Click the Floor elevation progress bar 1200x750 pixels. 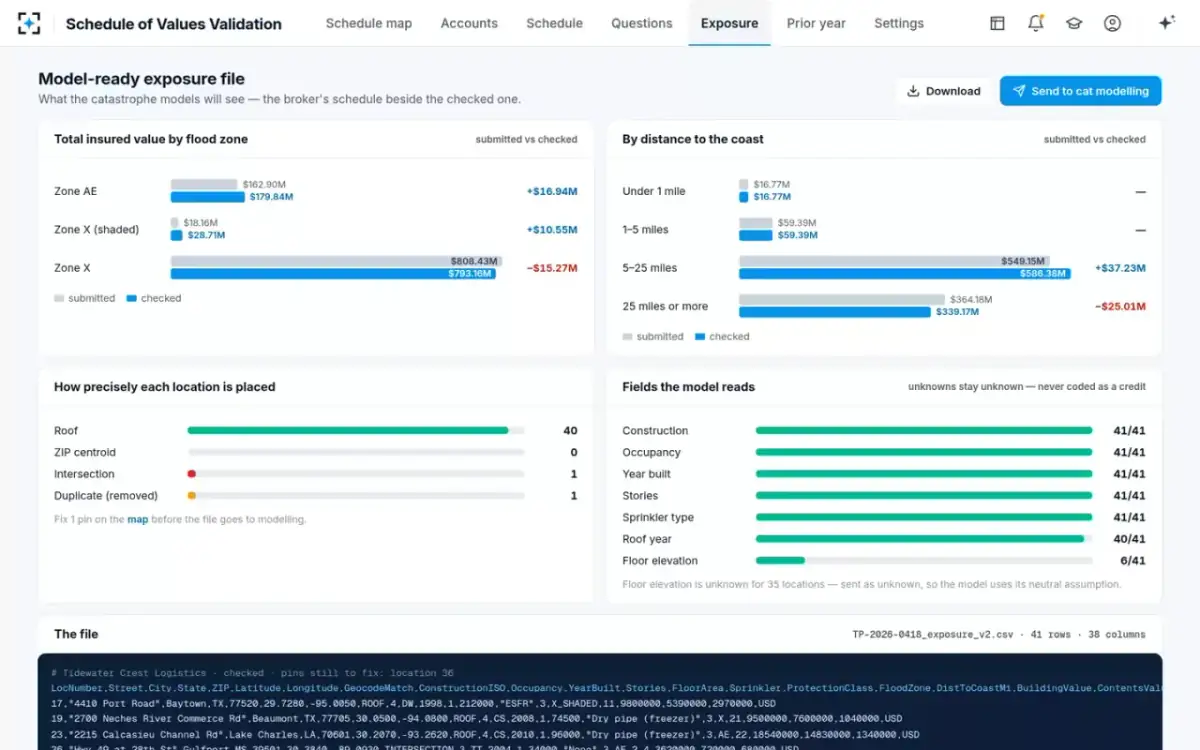click(x=924, y=561)
